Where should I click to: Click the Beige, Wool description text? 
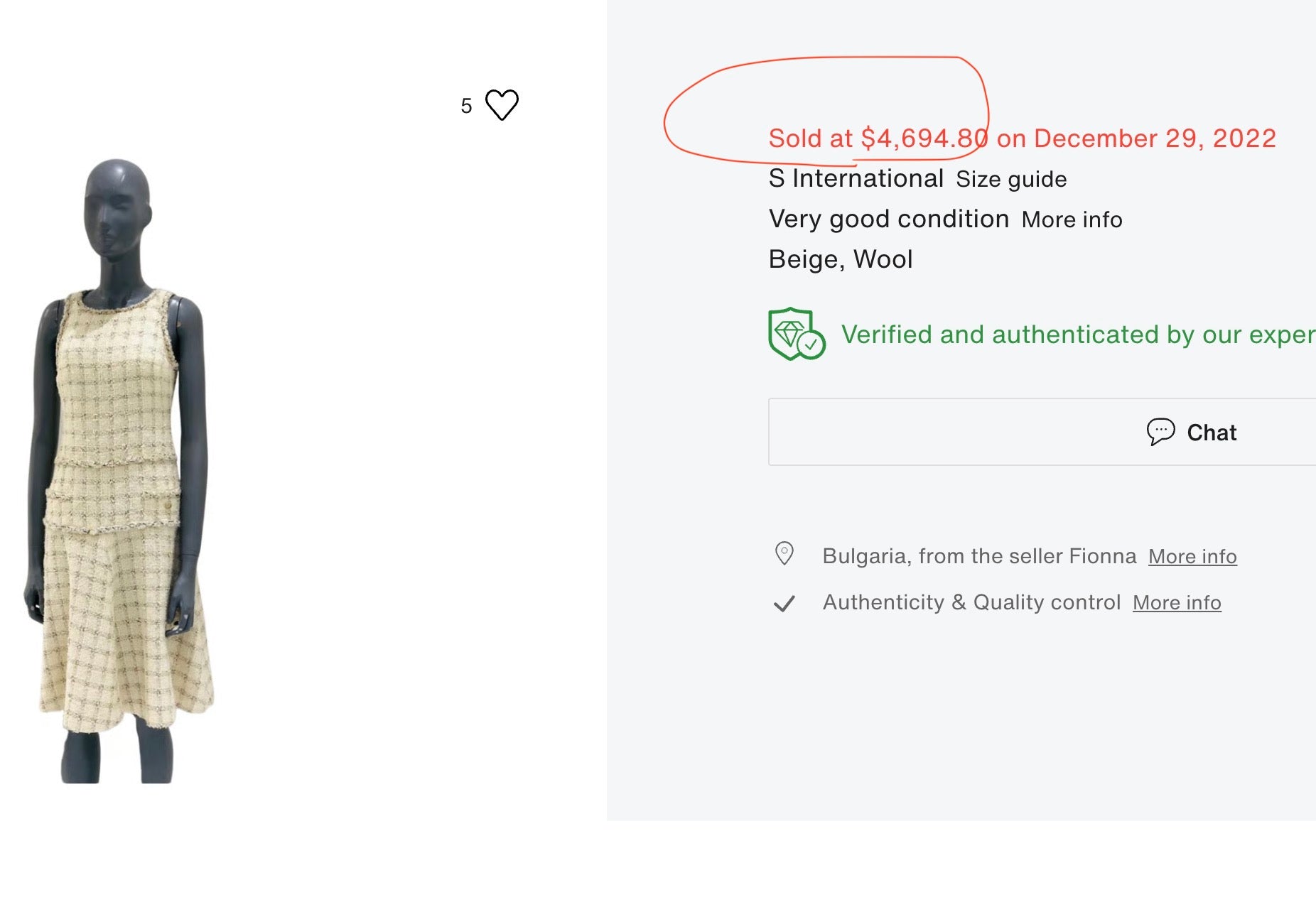tap(840, 259)
